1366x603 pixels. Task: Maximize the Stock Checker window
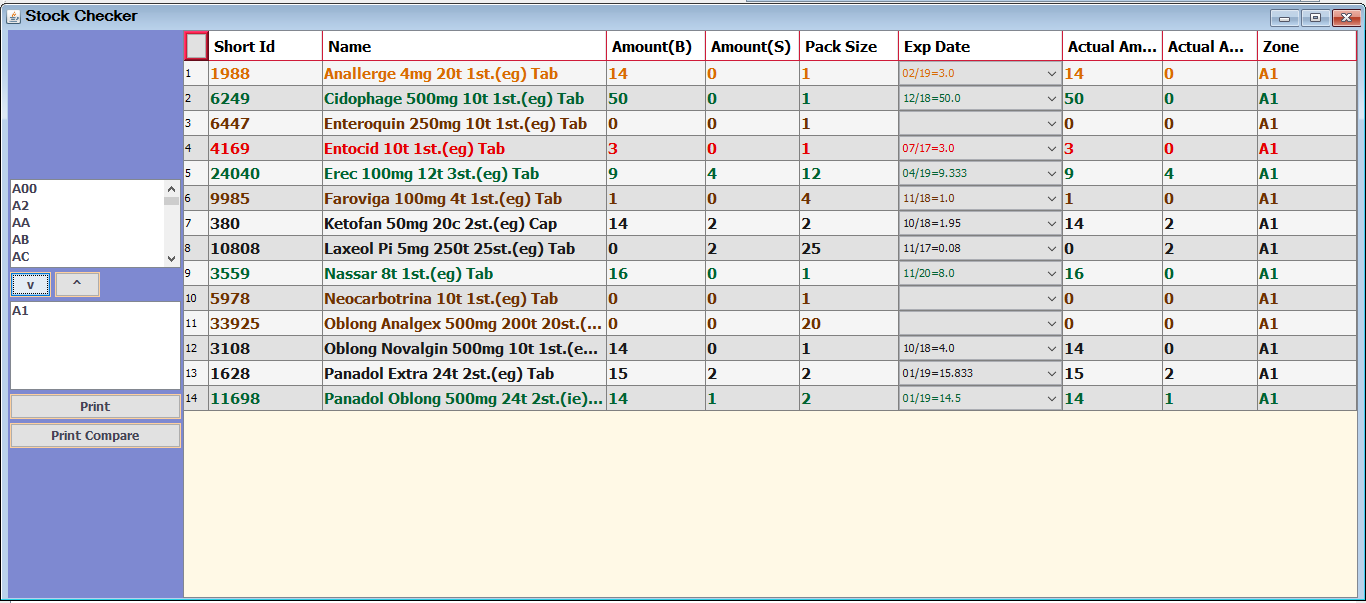1315,17
